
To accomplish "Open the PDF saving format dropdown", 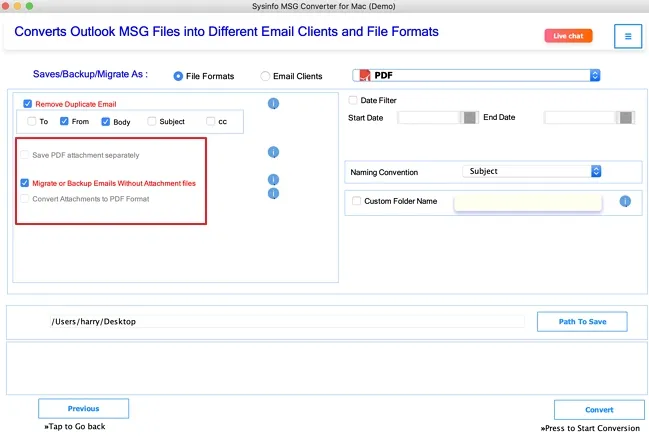I will (476, 75).
